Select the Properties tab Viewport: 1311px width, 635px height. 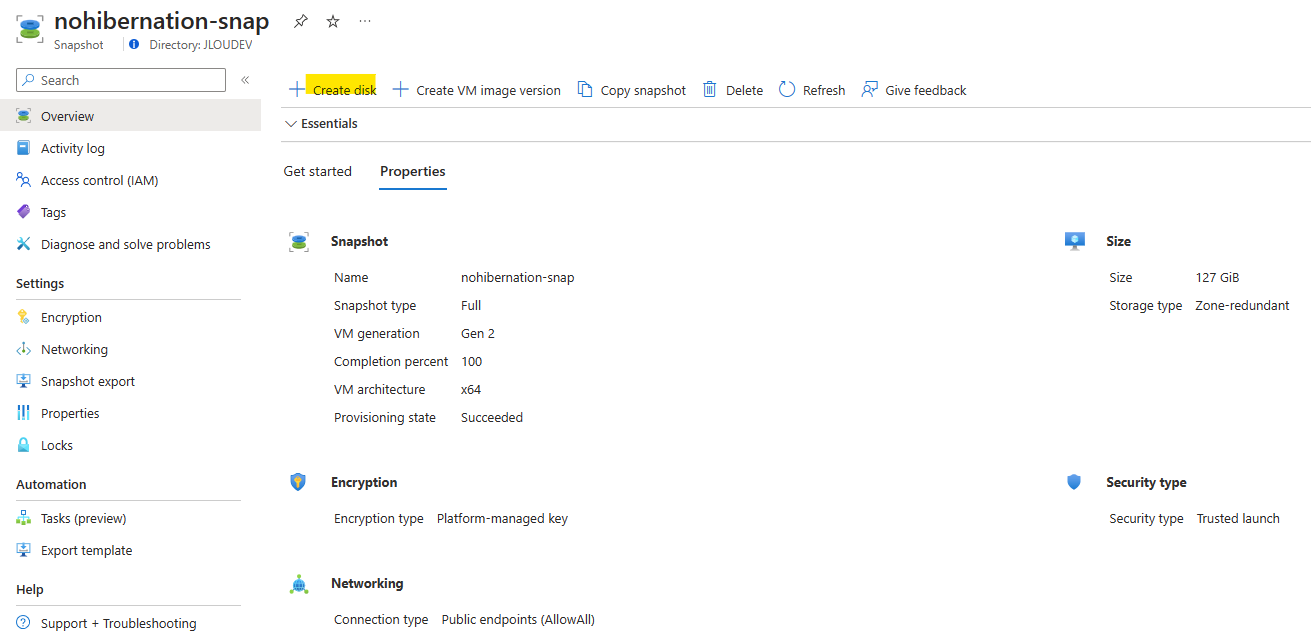pyautogui.click(x=413, y=171)
